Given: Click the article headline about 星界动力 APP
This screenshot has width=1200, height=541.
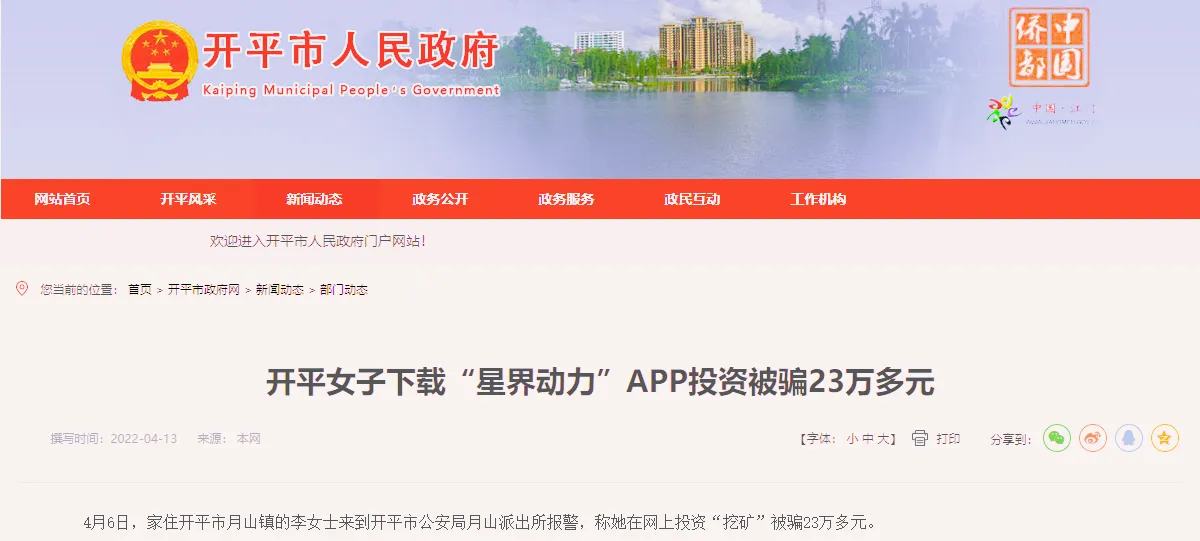Looking at the screenshot, I should [x=600, y=383].
